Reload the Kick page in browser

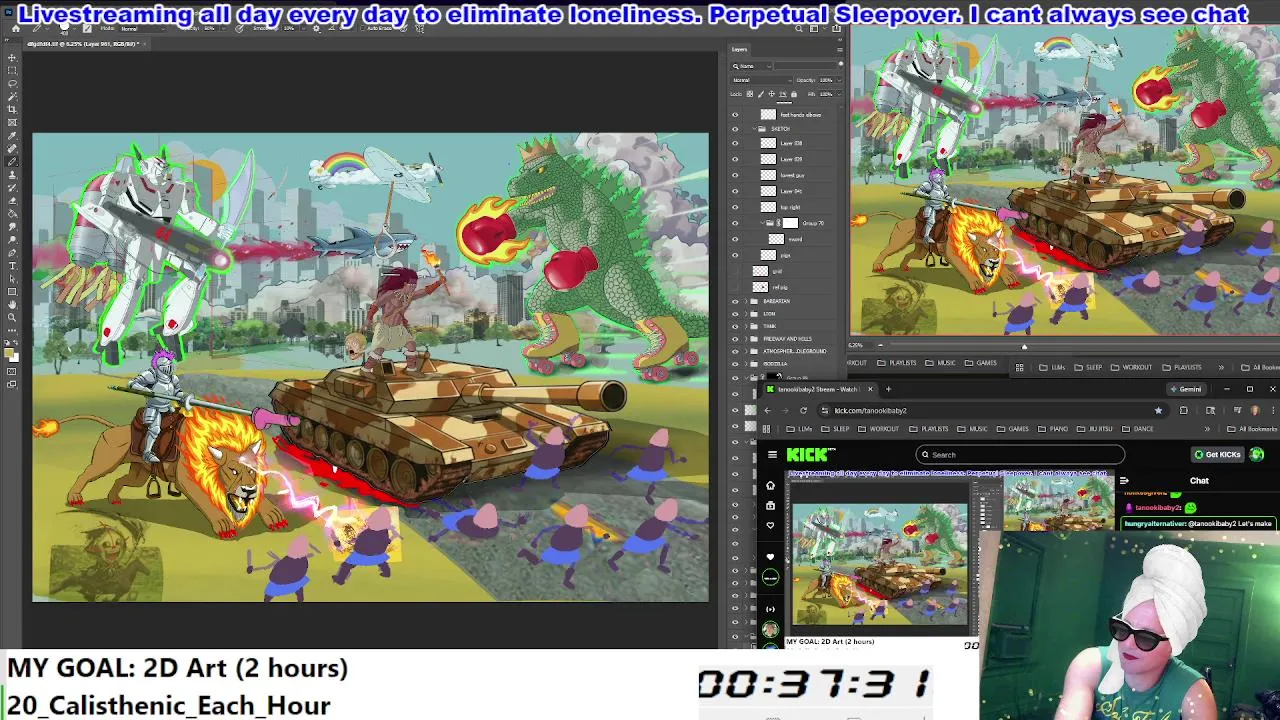[x=803, y=411]
